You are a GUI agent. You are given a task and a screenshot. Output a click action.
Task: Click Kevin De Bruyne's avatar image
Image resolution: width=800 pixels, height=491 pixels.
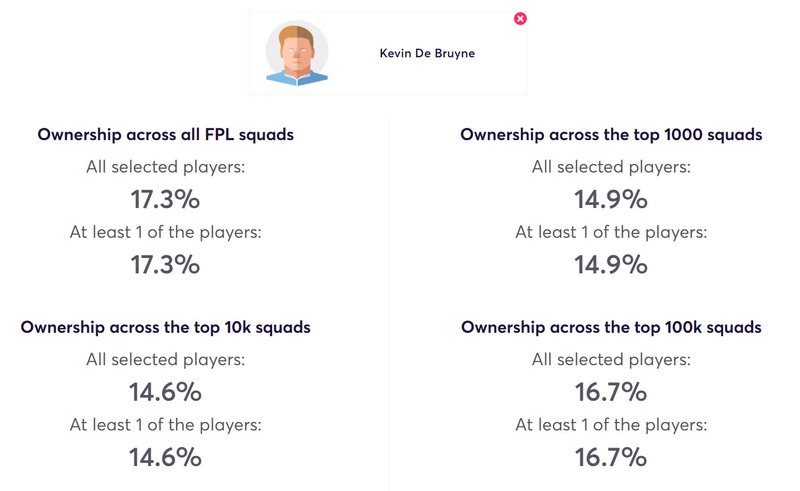tap(296, 53)
